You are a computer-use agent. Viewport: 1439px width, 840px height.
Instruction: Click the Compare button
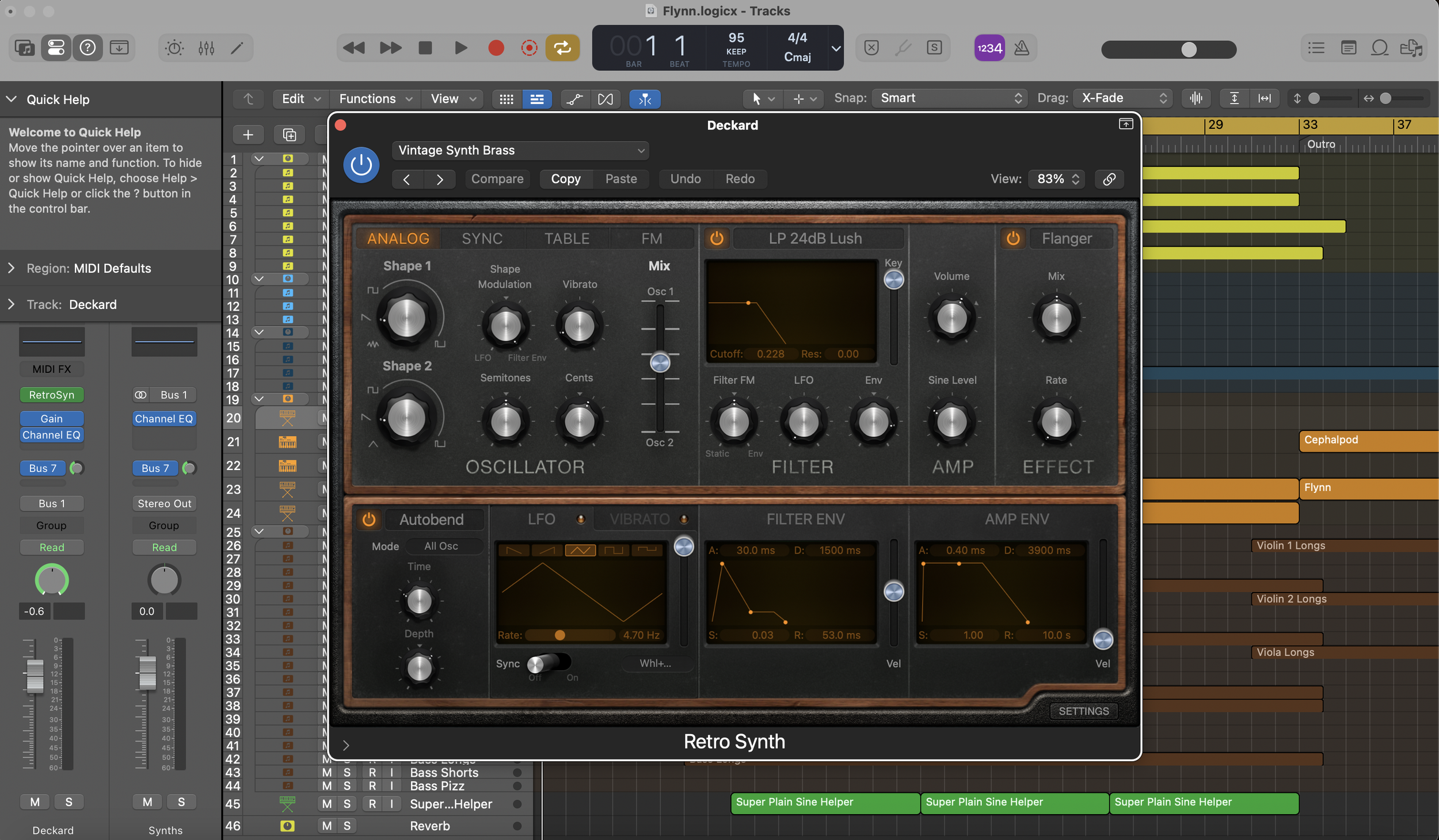(x=497, y=179)
